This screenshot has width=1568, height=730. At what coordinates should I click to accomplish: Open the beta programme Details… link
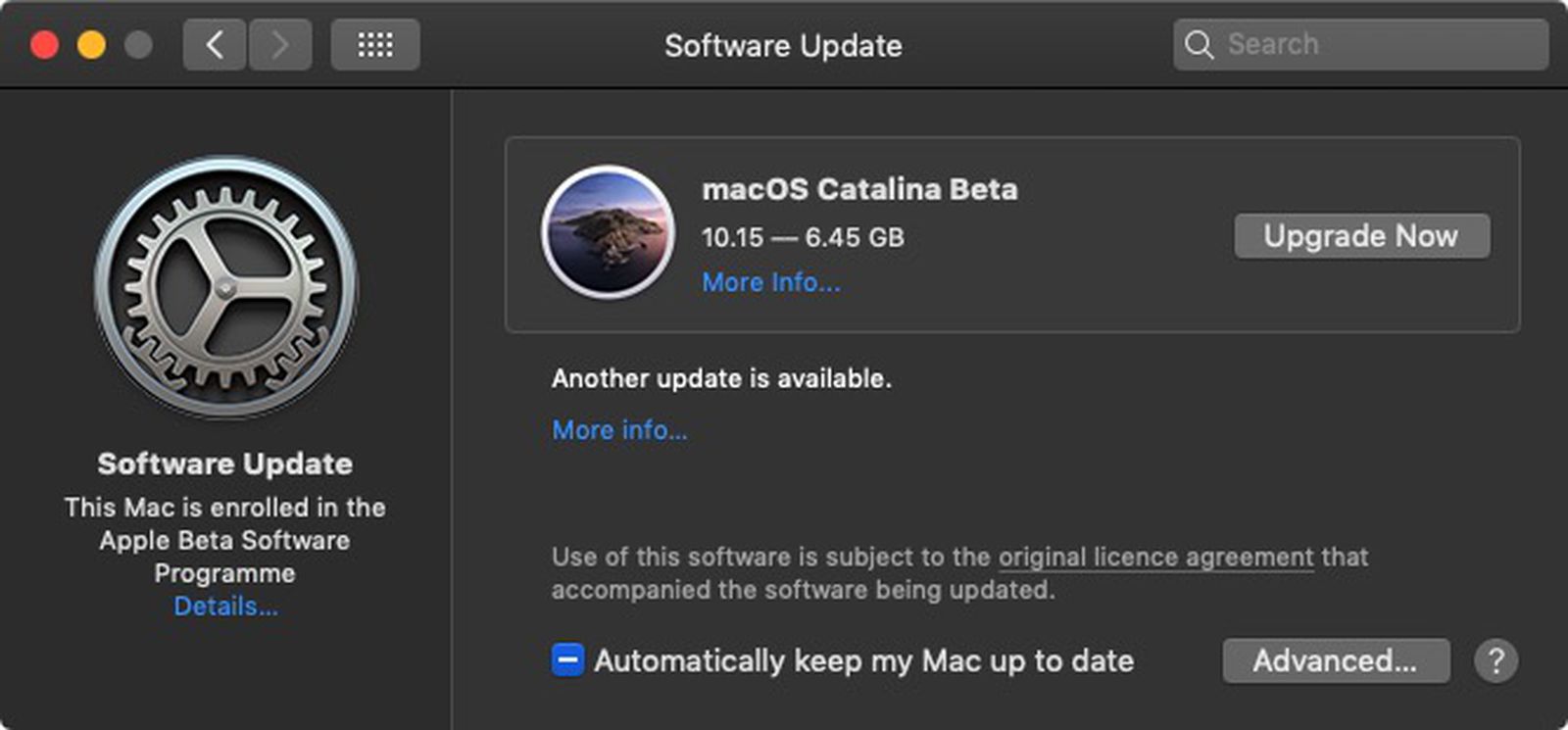(x=225, y=607)
